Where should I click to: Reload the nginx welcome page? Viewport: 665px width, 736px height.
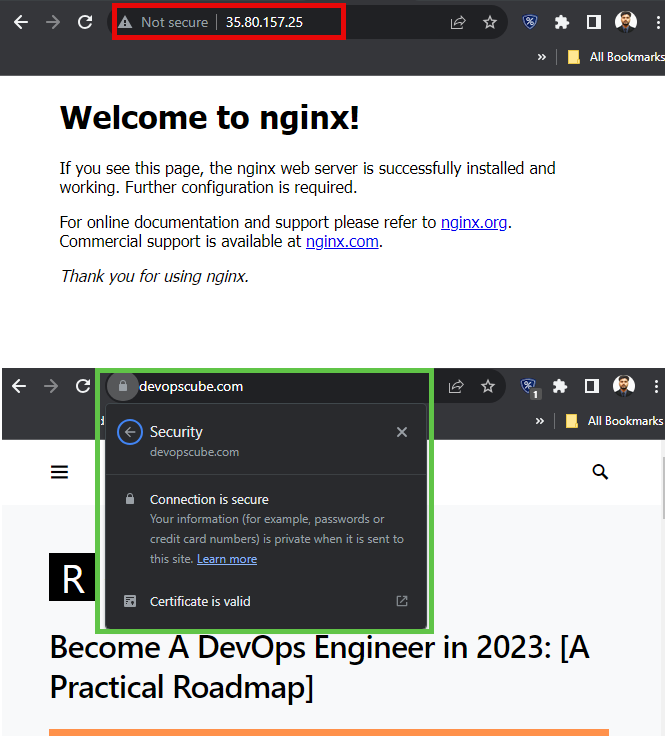85,22
